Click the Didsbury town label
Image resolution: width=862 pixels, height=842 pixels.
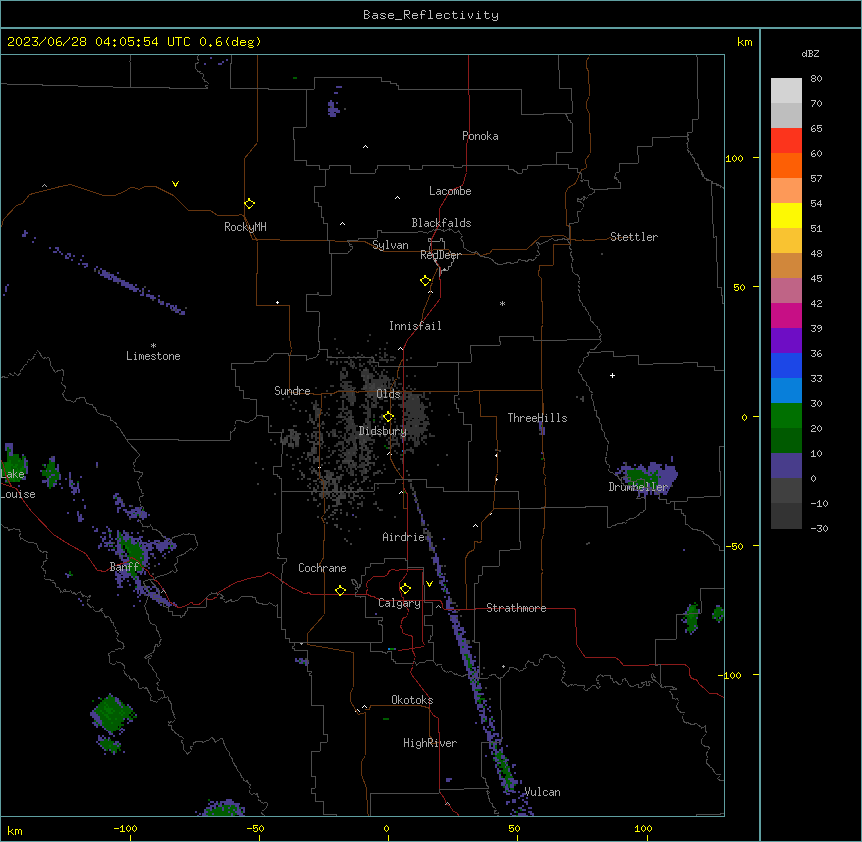383,431
